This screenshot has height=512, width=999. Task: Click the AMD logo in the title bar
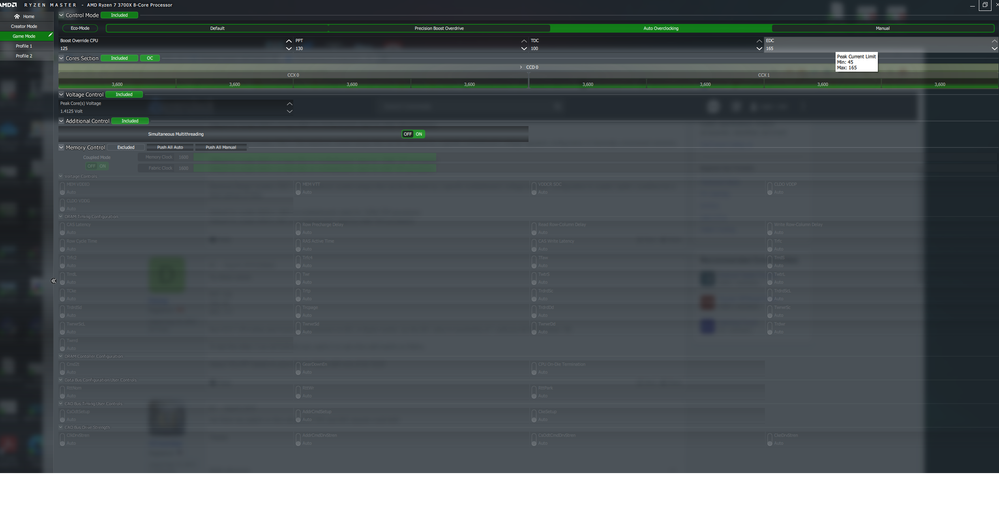(x=8, y=4)
